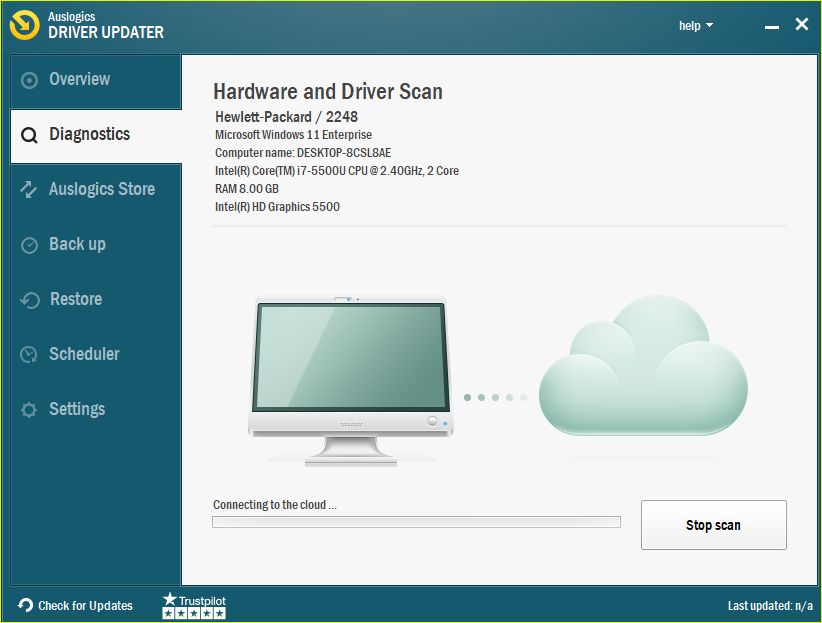The width and height of the screenshot is (822, 623).
Task: Go to the Back up section label
Action: tap(78, 244)
